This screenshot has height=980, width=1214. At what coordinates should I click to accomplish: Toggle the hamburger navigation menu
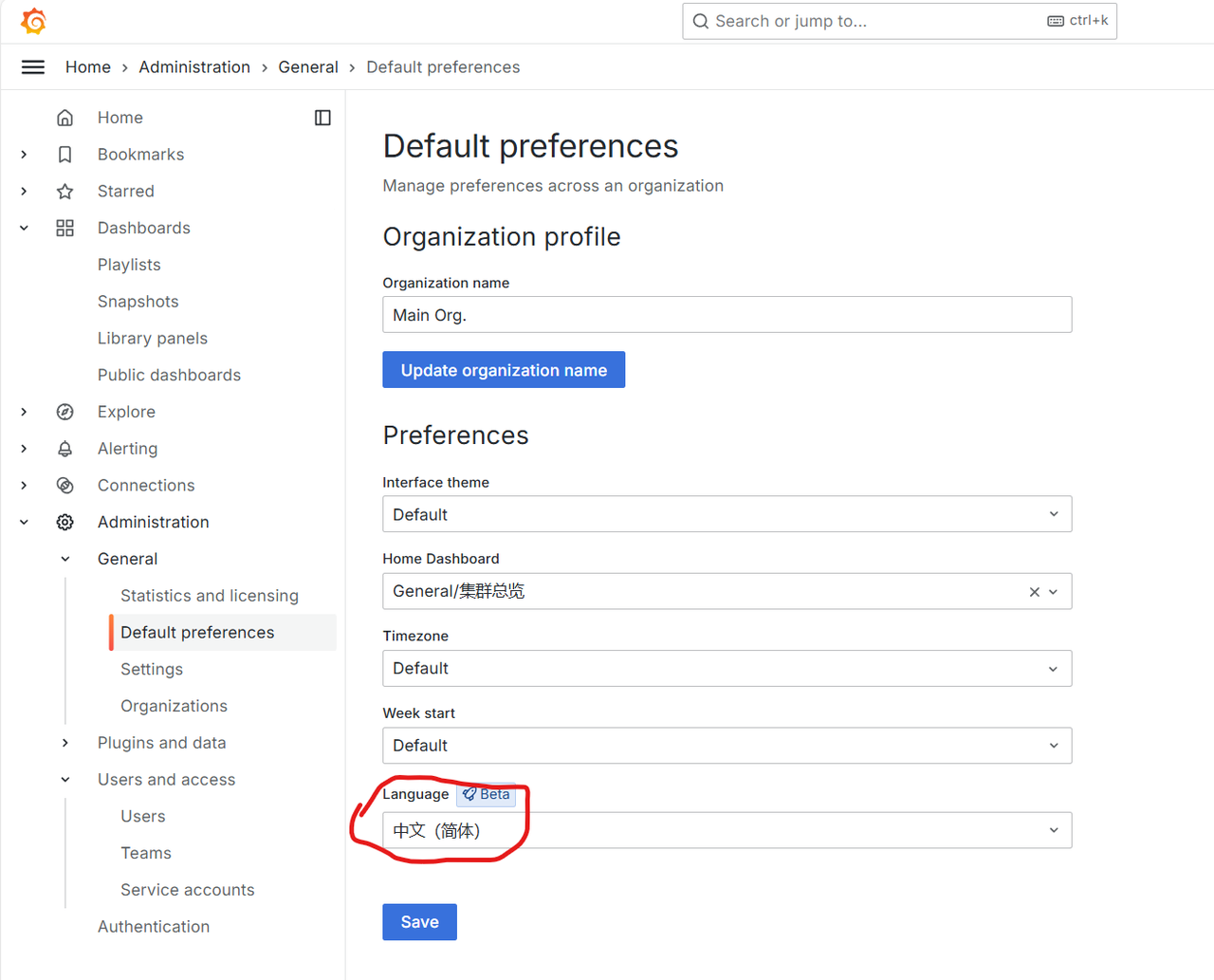point(33,67)
